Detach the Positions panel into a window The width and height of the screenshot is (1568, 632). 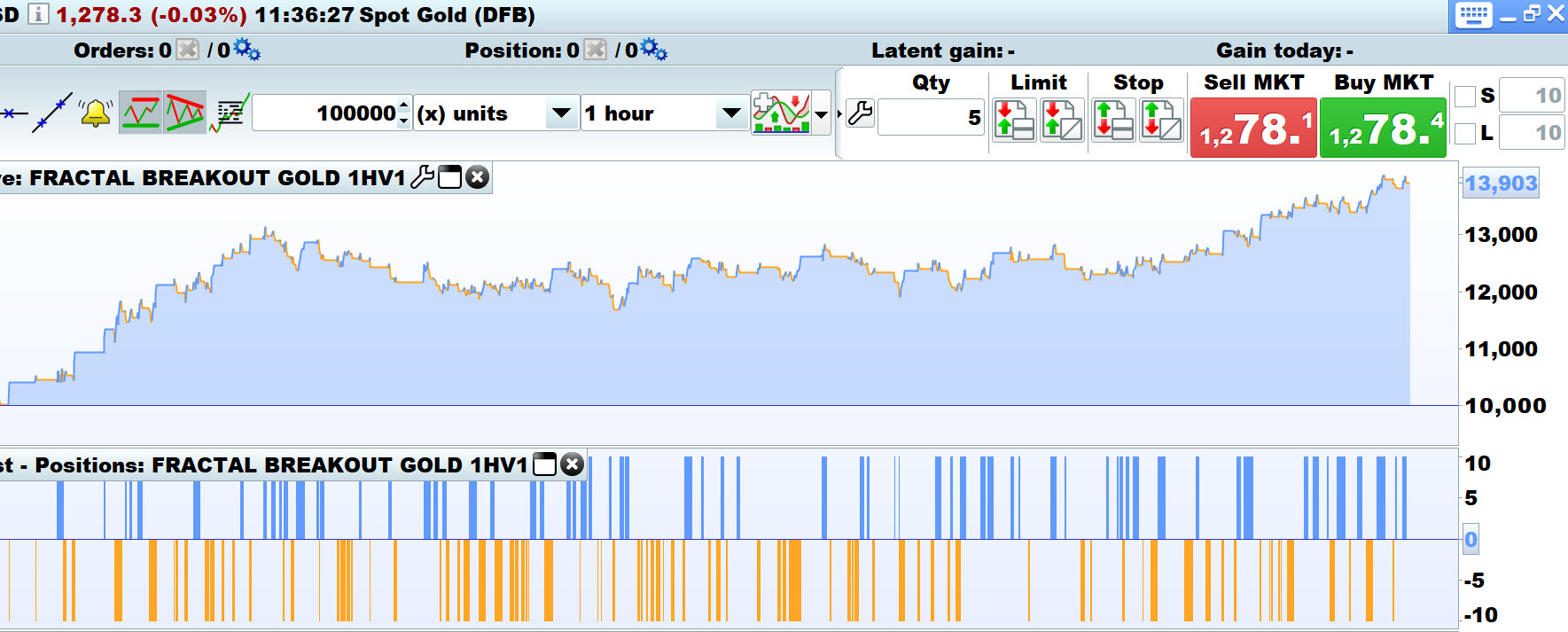(545, 464)
